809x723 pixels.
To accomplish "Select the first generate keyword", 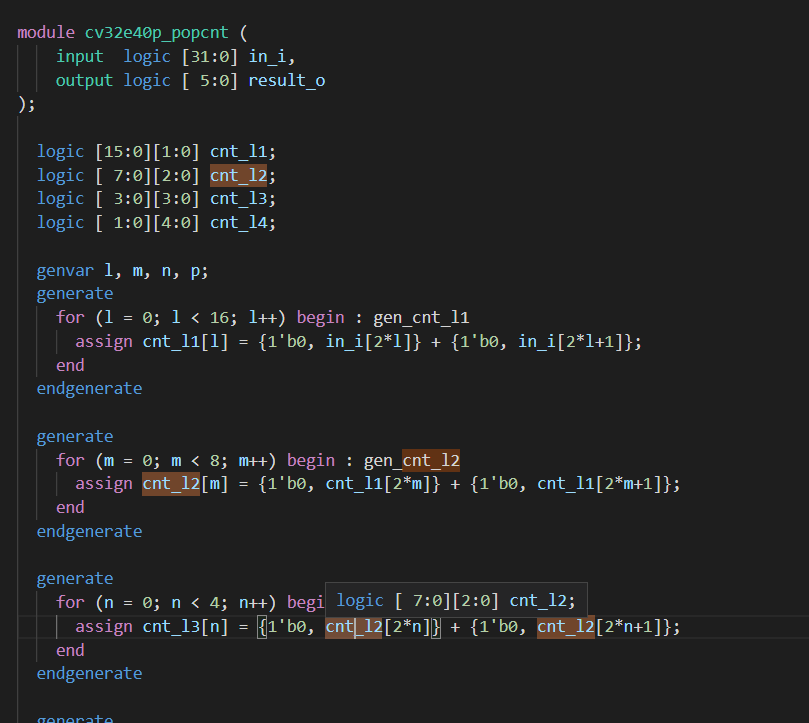I will pos(74,293).
